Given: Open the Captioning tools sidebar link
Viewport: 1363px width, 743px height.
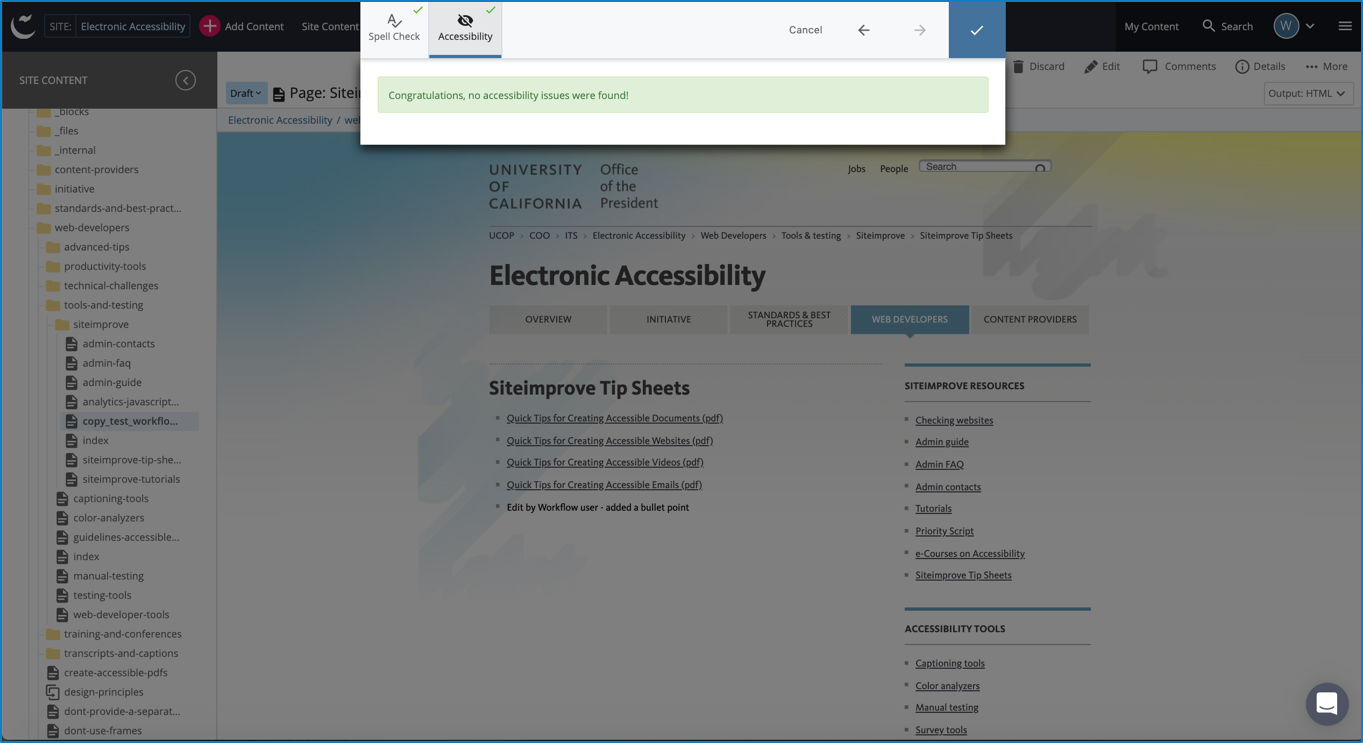Looking at the screenshot, I should point(950,663).
